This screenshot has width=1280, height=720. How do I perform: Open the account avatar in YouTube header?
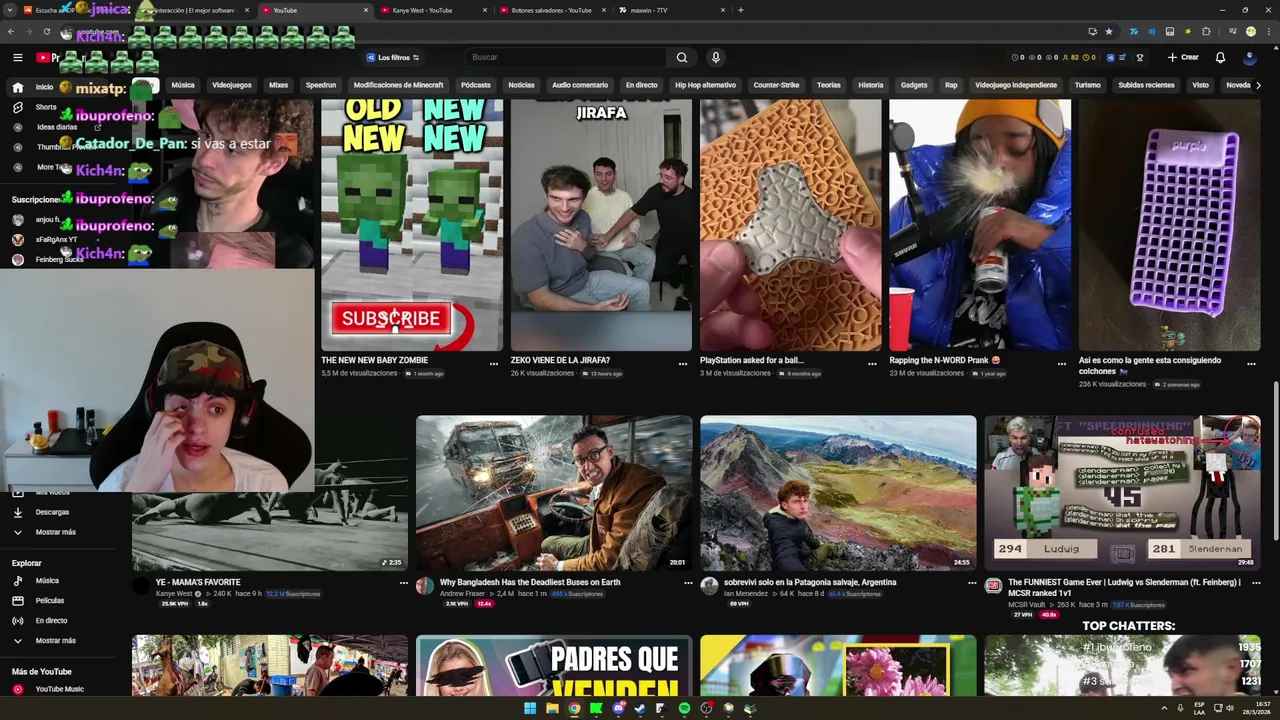tap(1249, 58)
